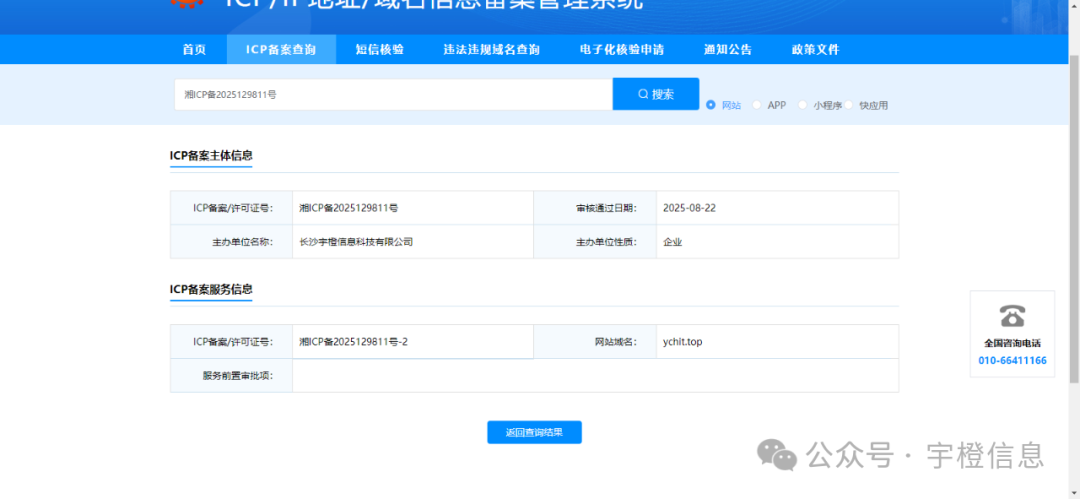
Task: Go to 违法违规域名查询 tab
Action: point(491,50)
